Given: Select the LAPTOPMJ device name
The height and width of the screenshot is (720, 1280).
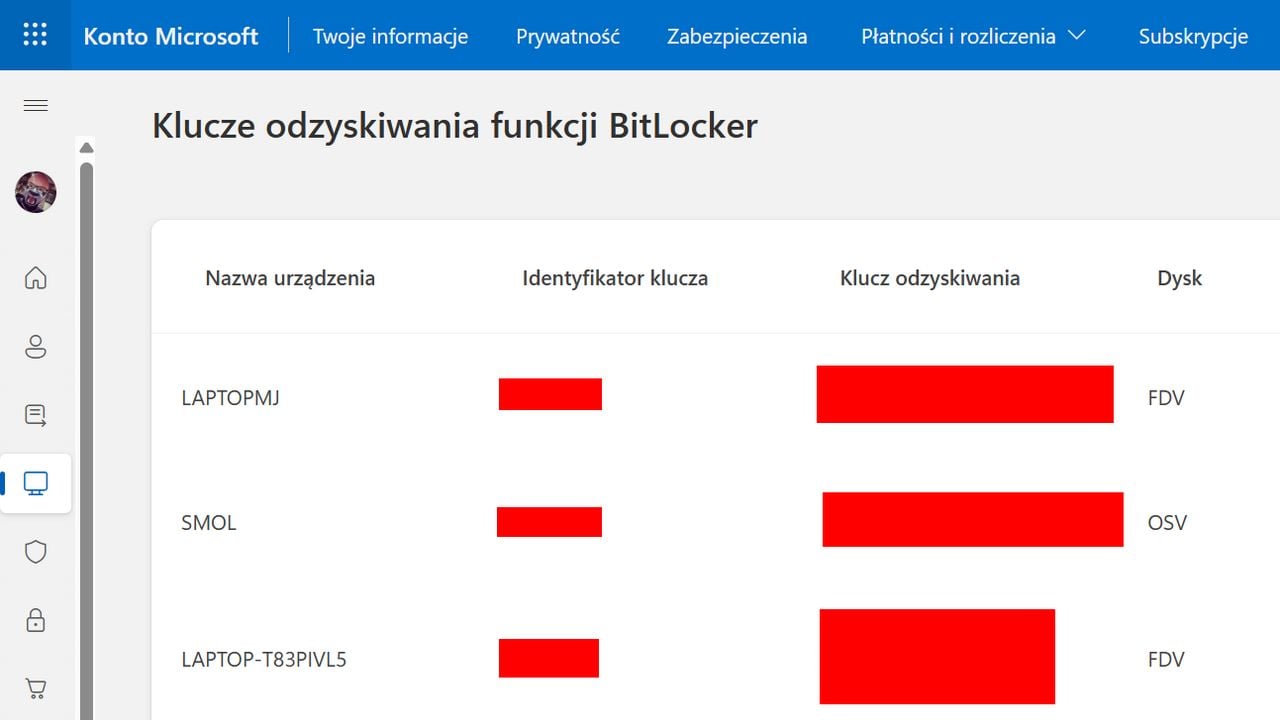Looking at the screenshot, I should point(230,398).
